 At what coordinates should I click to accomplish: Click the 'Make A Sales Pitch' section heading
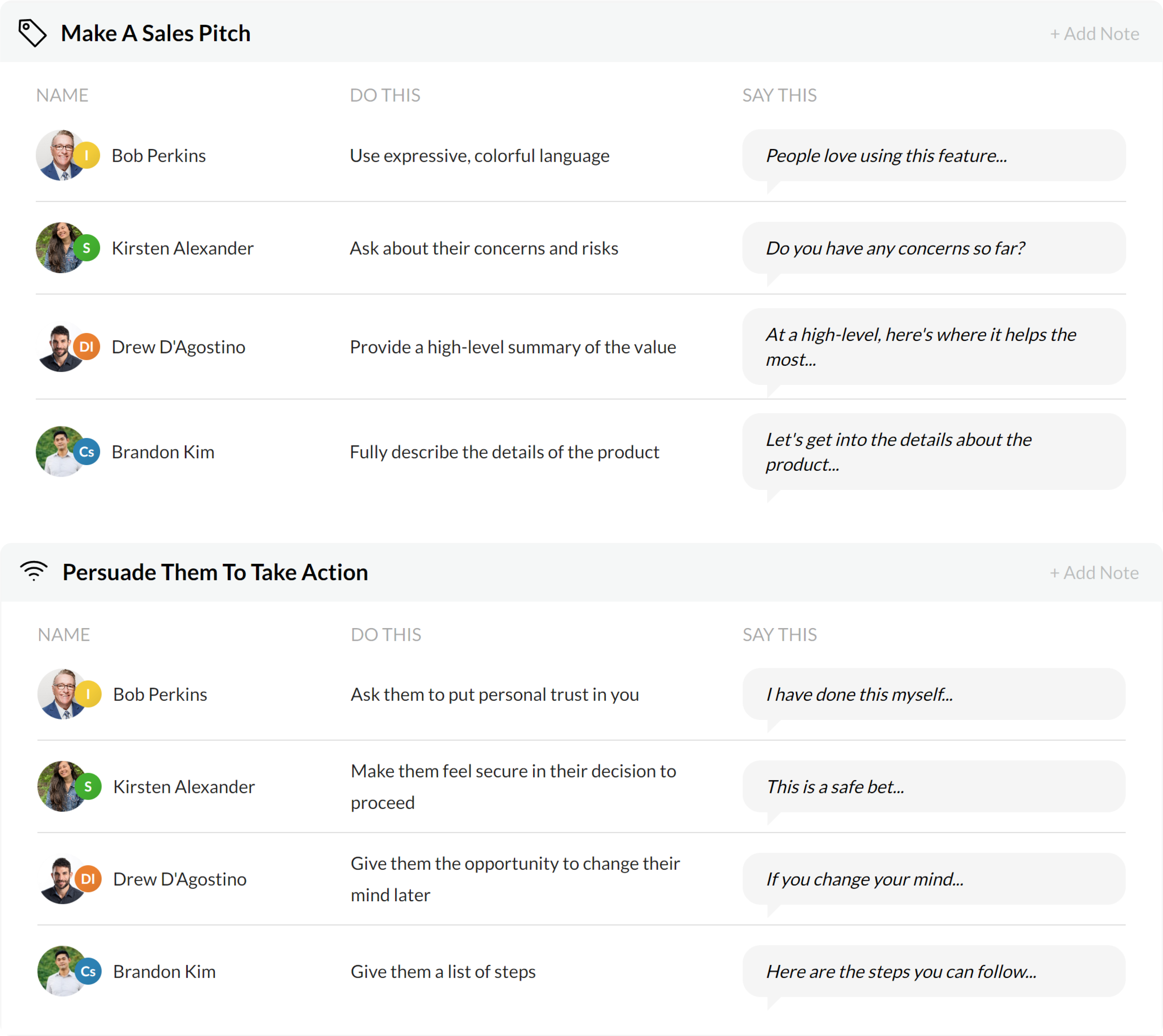tap(156, 33)
